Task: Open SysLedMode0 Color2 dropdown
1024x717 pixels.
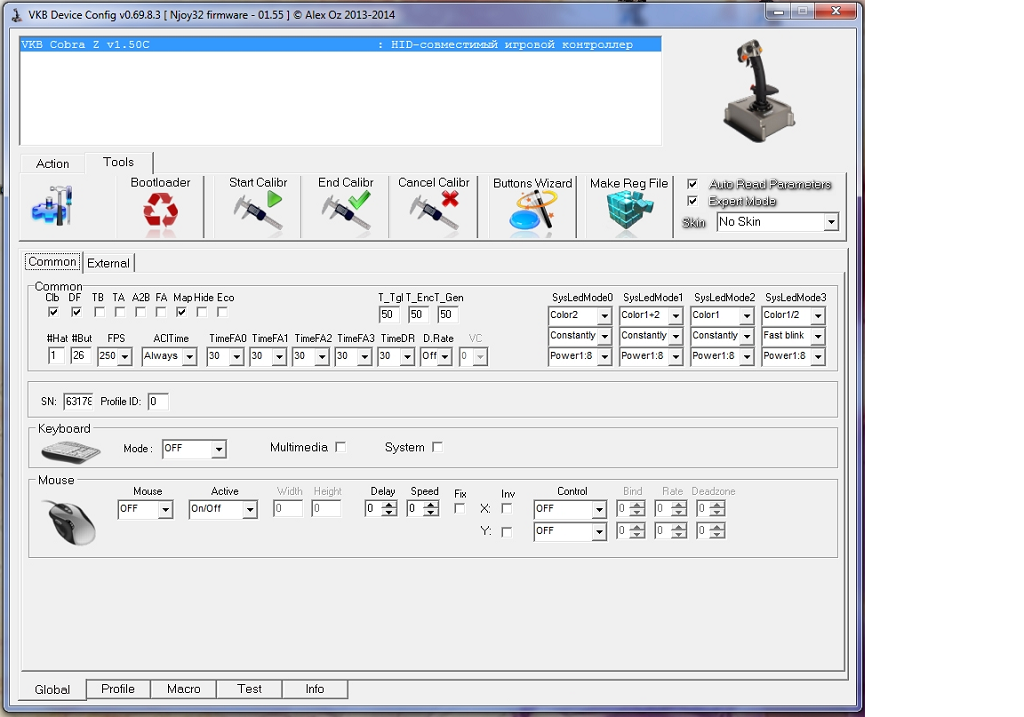Action: pos(605,316)
